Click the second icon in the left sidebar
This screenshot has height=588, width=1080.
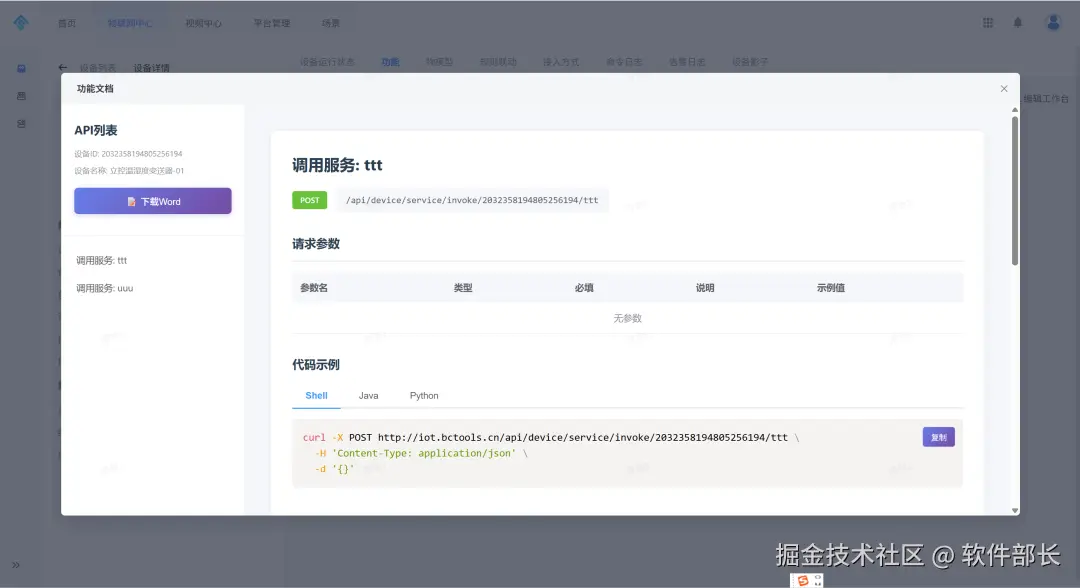pyautogui.click(x=22, y=96)
